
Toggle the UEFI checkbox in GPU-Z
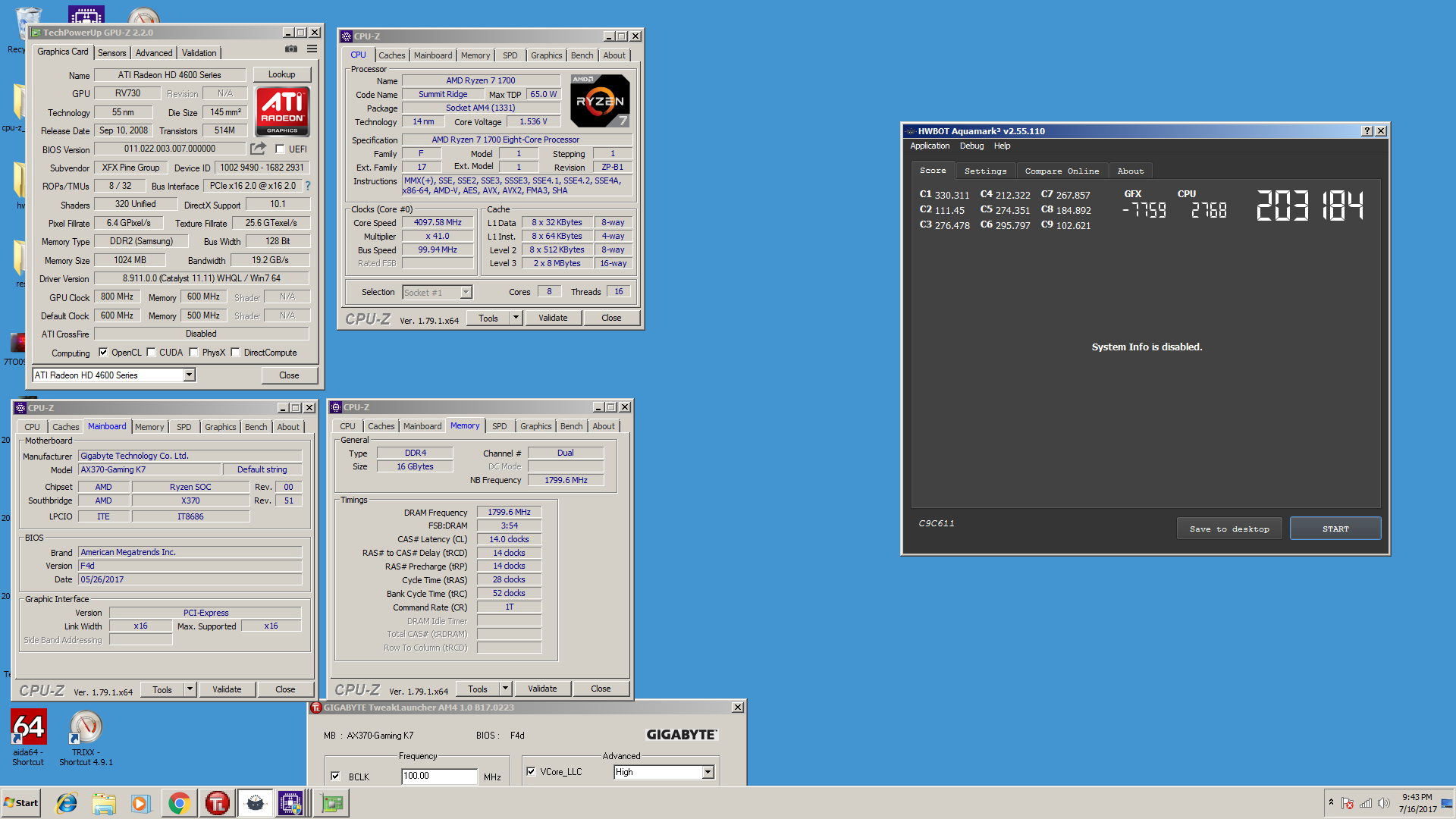tap(281, 149)
